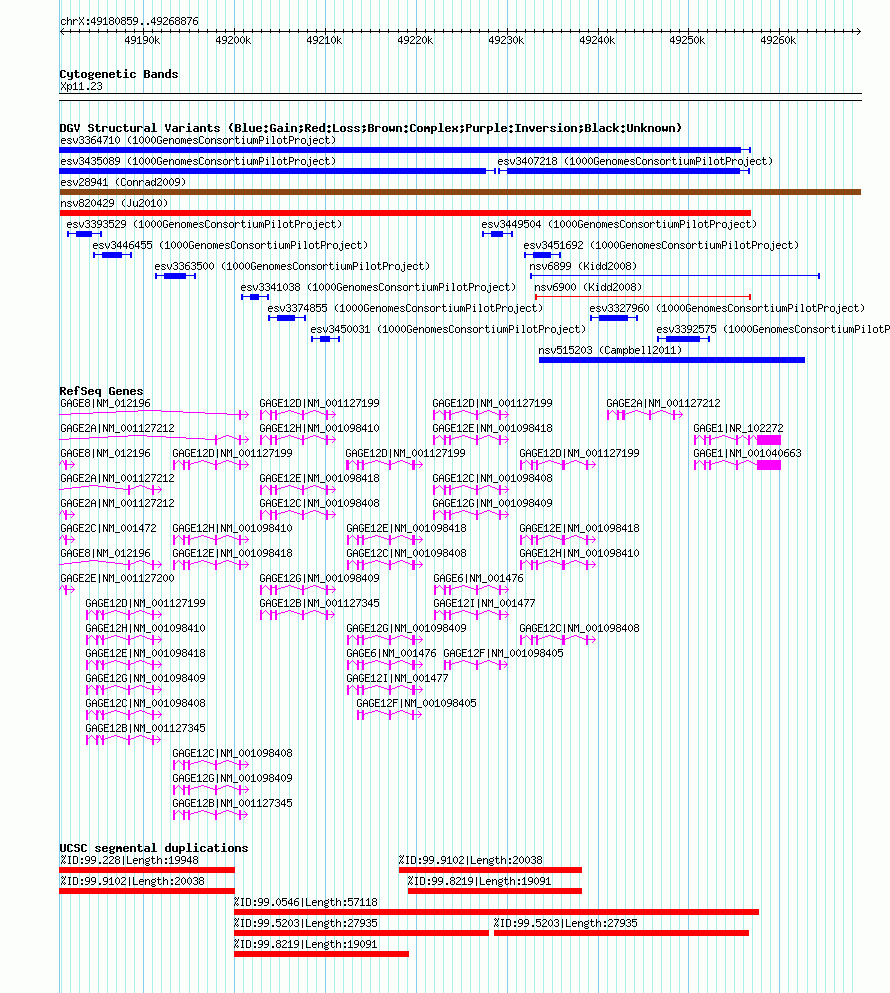This screenshot has width=890, height=993.
Task: Click the thin blue line under nsv6899
Action: [x=675, y=276]
